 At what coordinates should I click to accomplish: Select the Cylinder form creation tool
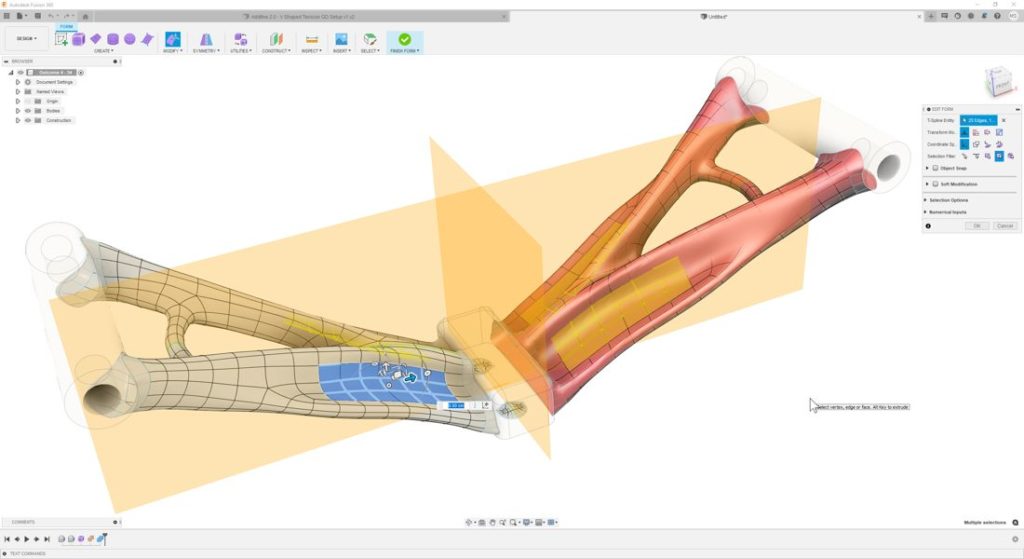pos(113,39)
